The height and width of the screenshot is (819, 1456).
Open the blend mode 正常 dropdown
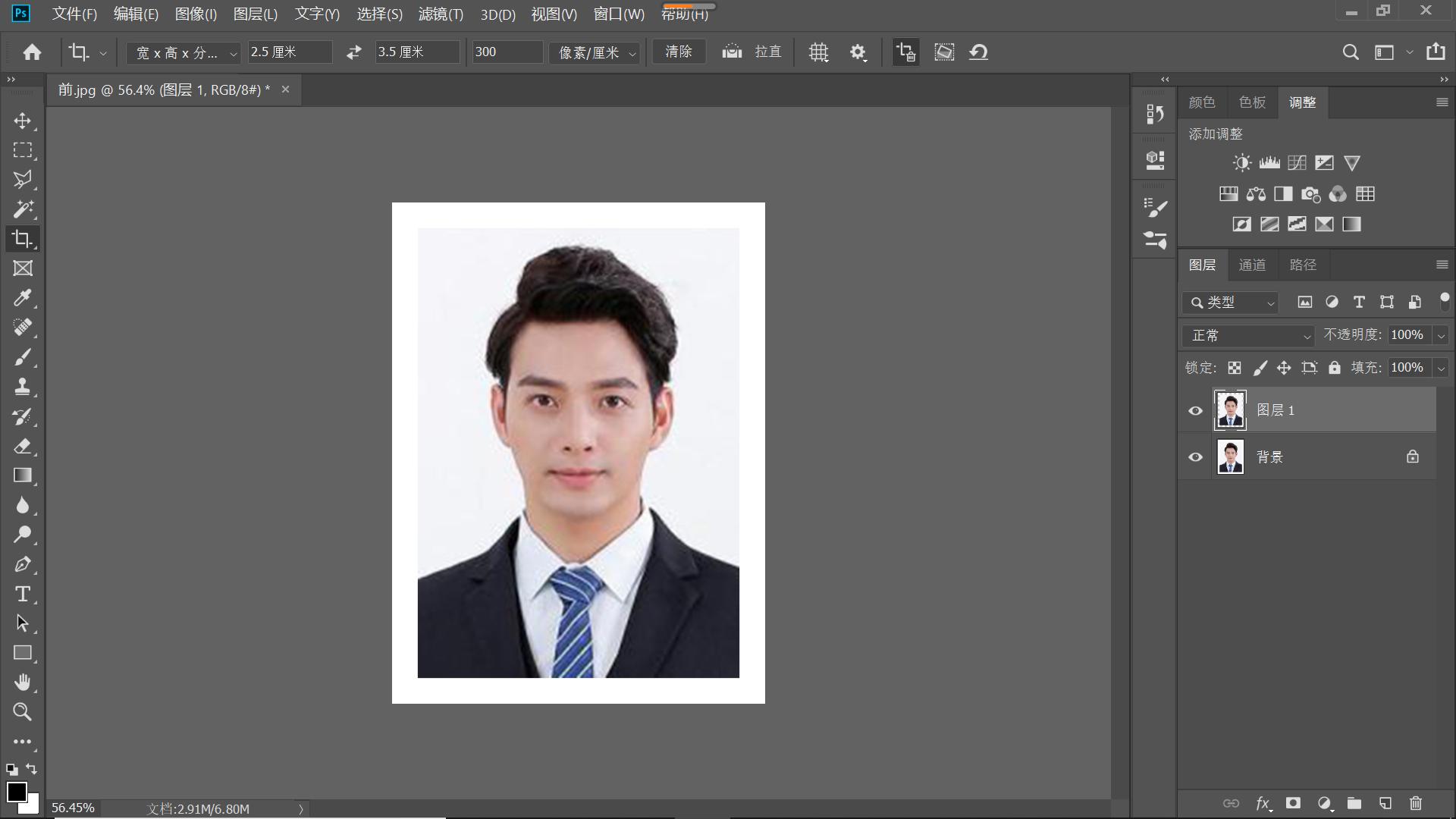(x=1248, y=335)
